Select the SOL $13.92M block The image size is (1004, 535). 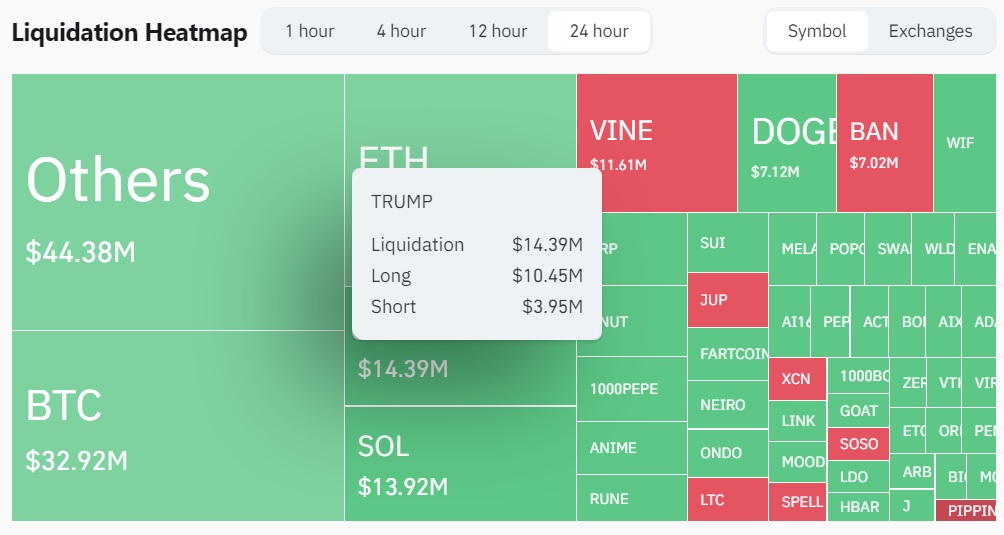point(460,464)
